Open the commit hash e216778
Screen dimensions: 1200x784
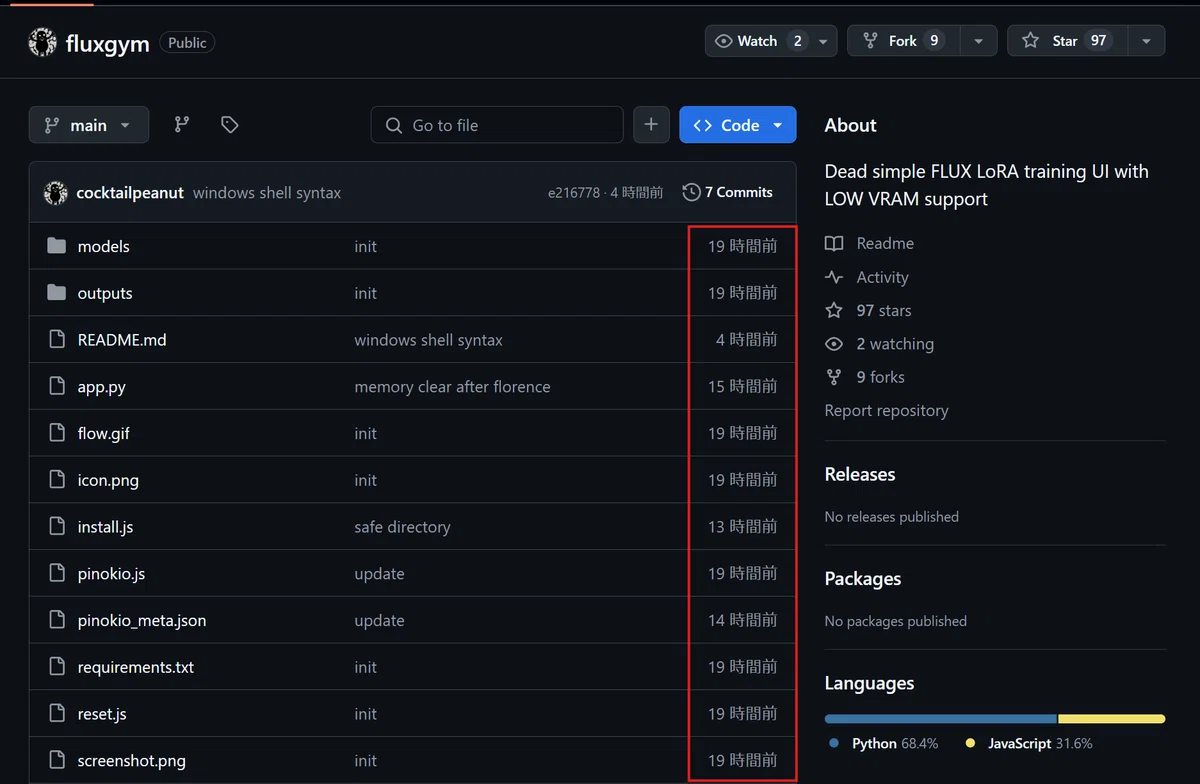pos(574,193)
